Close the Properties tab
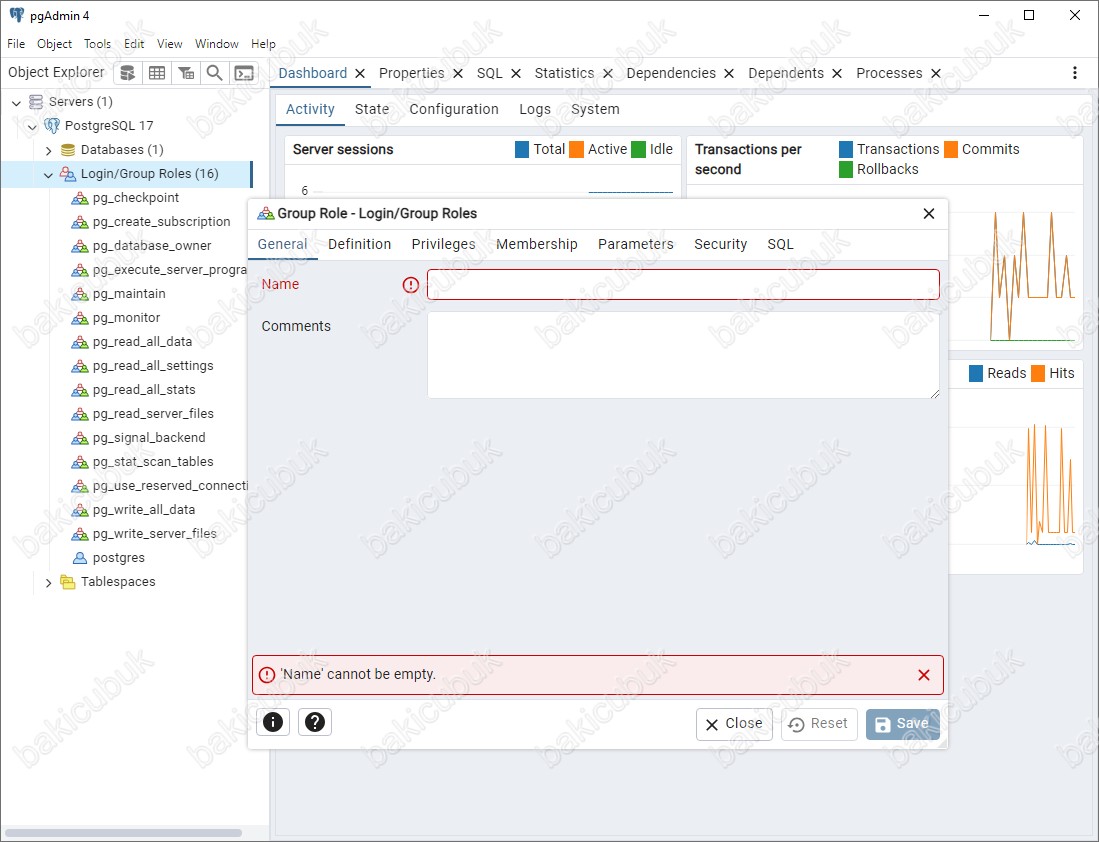 tap(458, 74)
